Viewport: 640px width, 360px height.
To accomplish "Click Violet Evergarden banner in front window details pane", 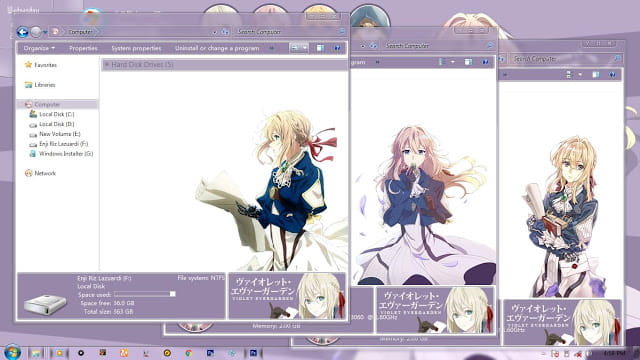I will tap(287, 296).
